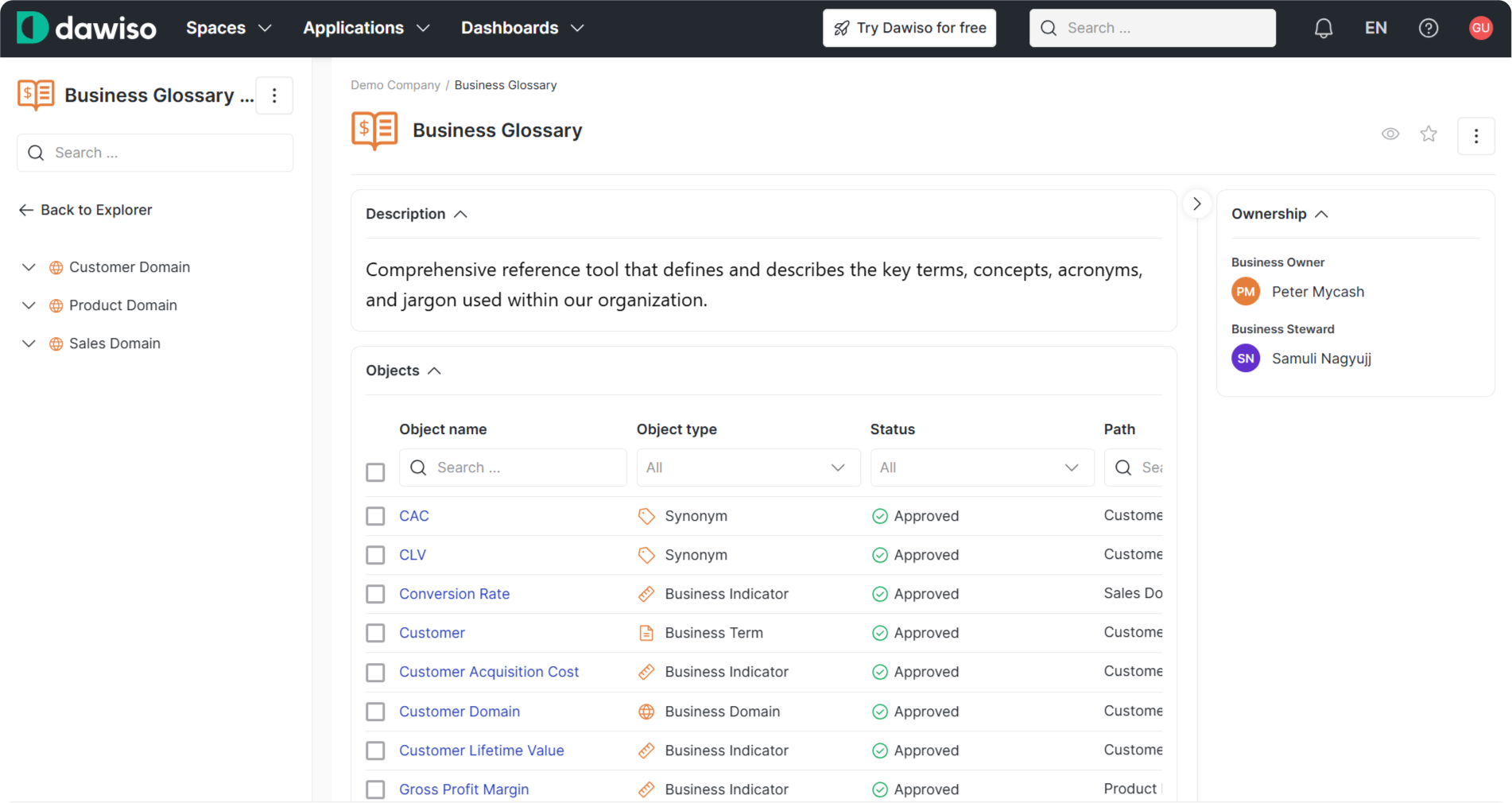Open the GU user avatar menu
This screenshot has height=803, width=1512.
tap(1480, 27)
